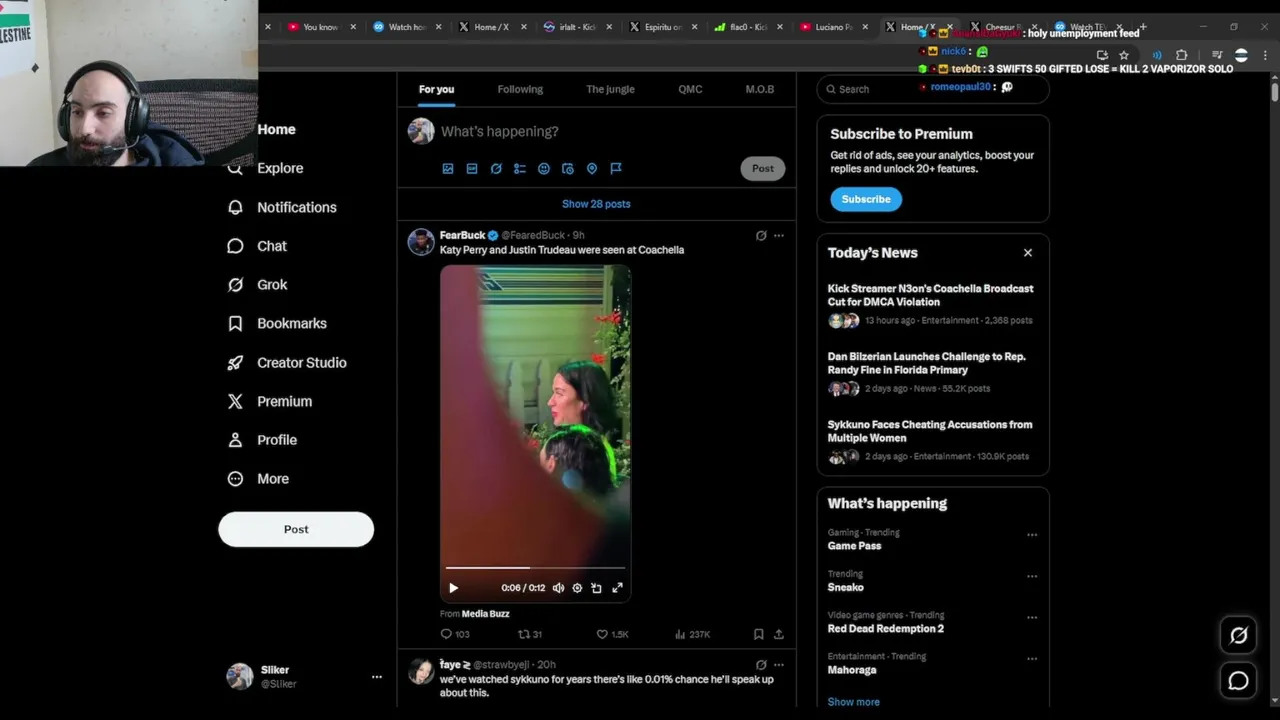Screen dimensions: 1280x720
Task: Open the Media Buzz source link
Action: pos(485,614)
